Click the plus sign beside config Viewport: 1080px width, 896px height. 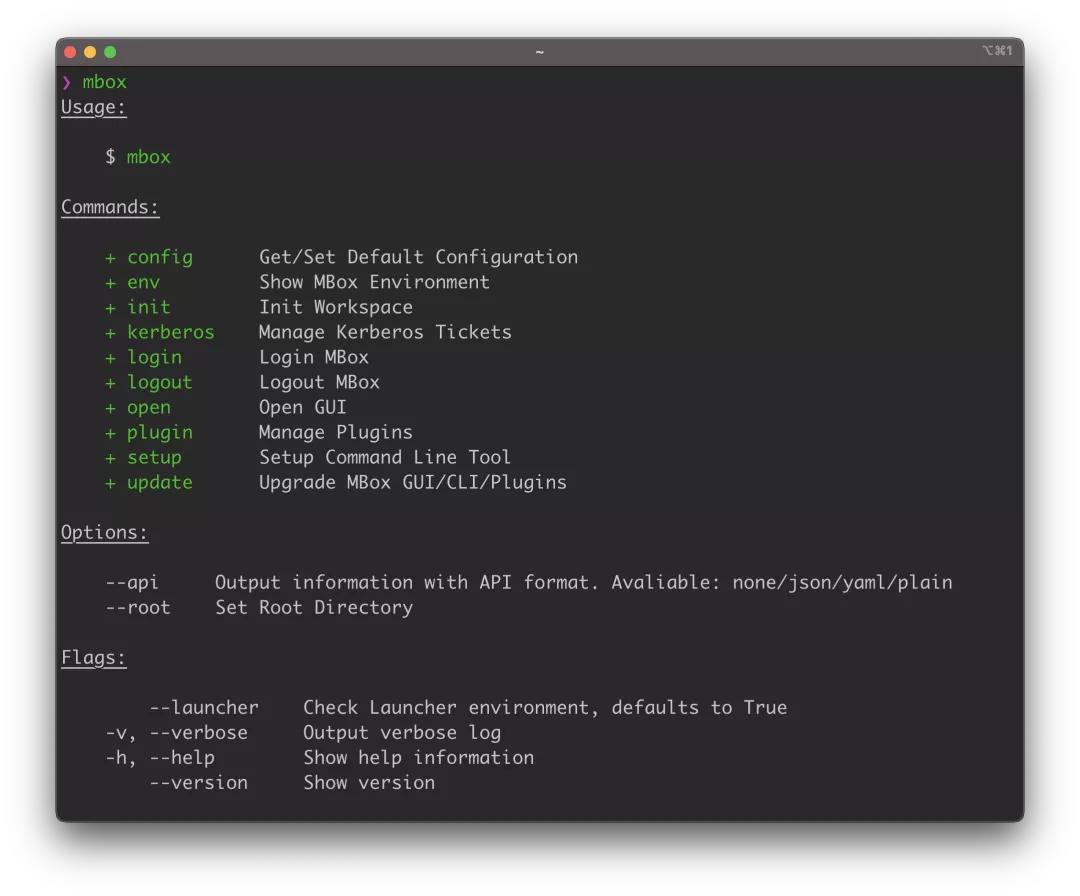tap(110, 258)
